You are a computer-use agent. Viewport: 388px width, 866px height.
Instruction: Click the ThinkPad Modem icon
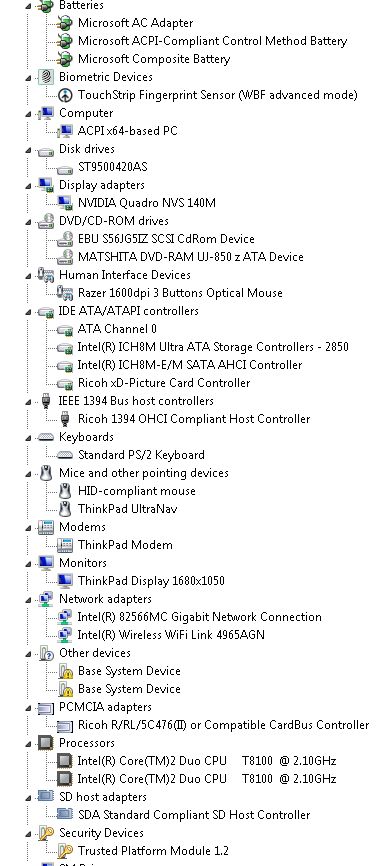pos(65,545)
